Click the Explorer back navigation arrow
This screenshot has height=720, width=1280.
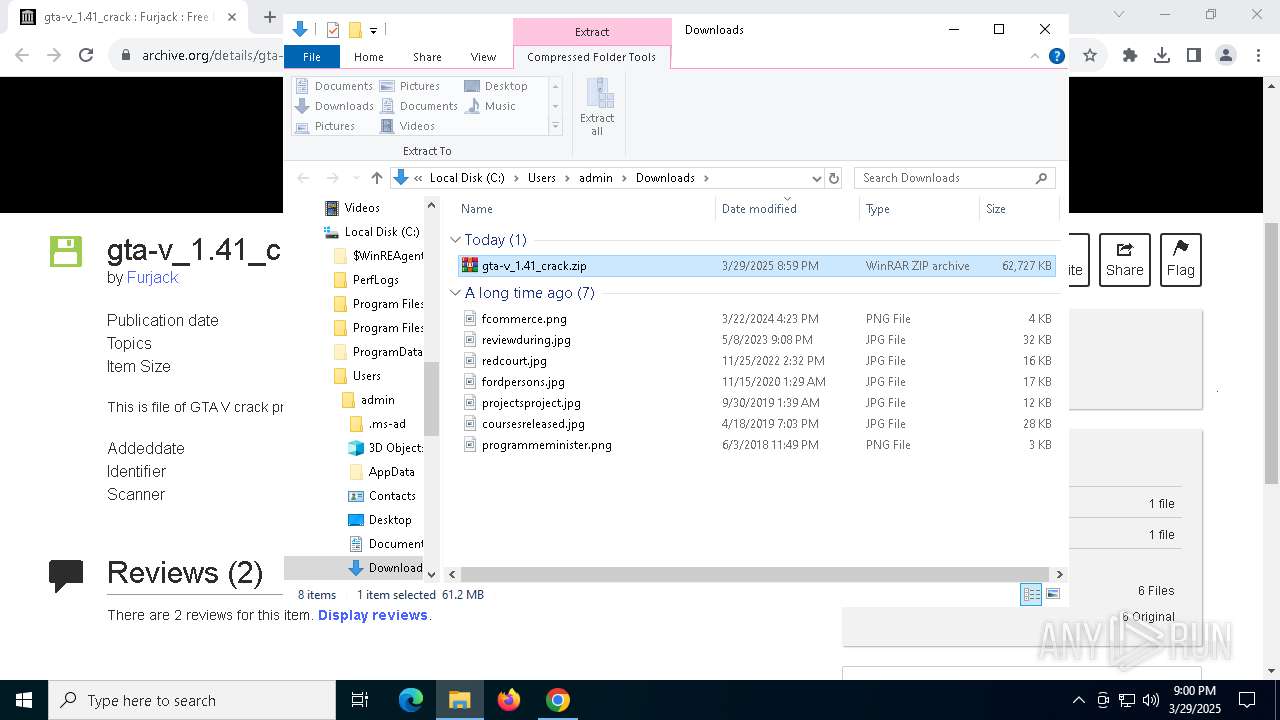(303, 178)
